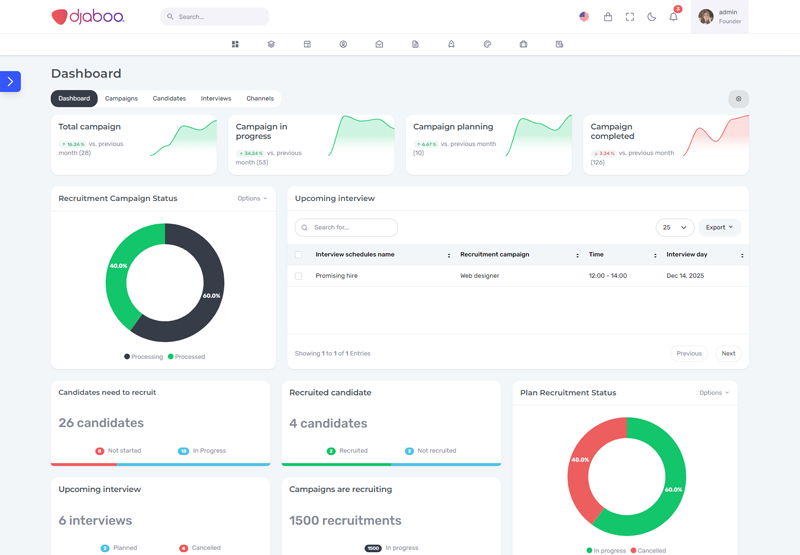Open the US flag language selector
Image resolution: width=800 pixels, height=555 pixels.
[x=584, y=17]
